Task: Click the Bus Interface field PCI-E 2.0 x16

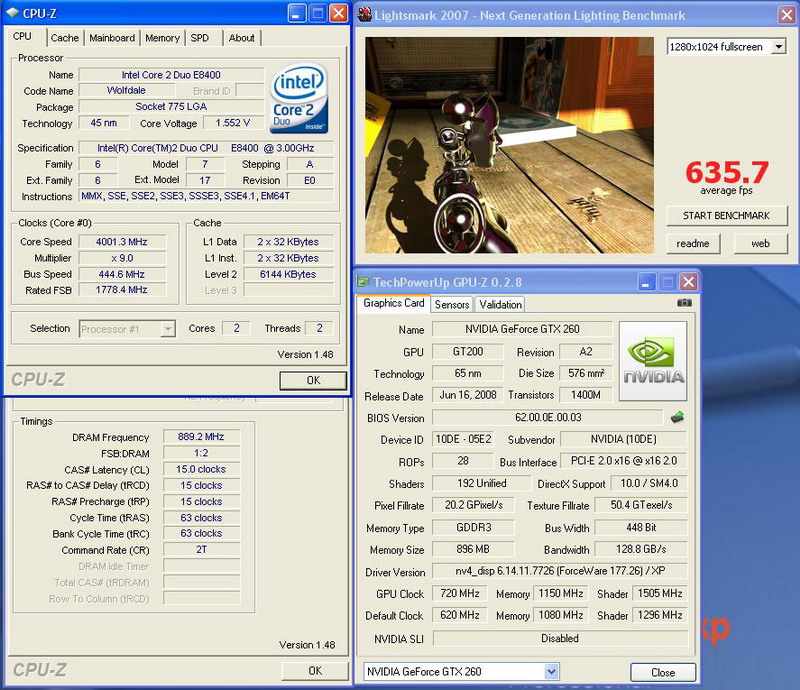Action: [623, 461]
